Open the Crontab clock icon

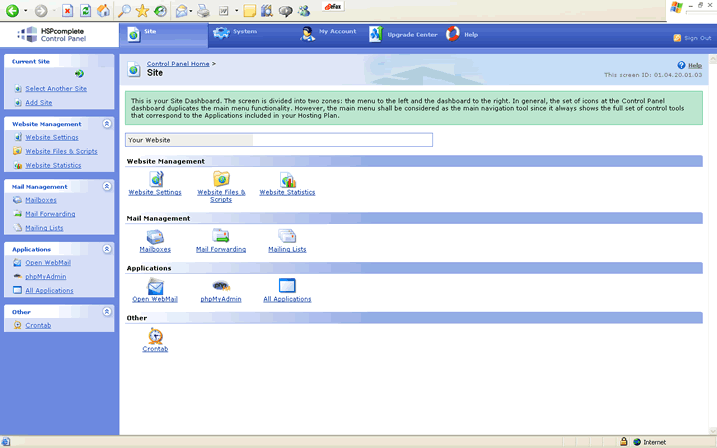click(x=155, y=336)
